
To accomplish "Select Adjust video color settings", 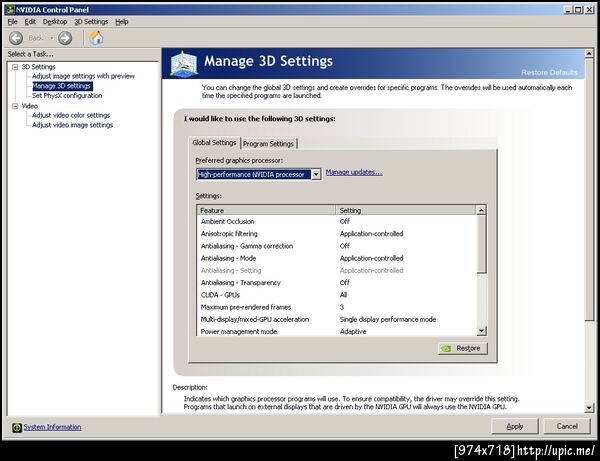I will (x=71, y=115).
